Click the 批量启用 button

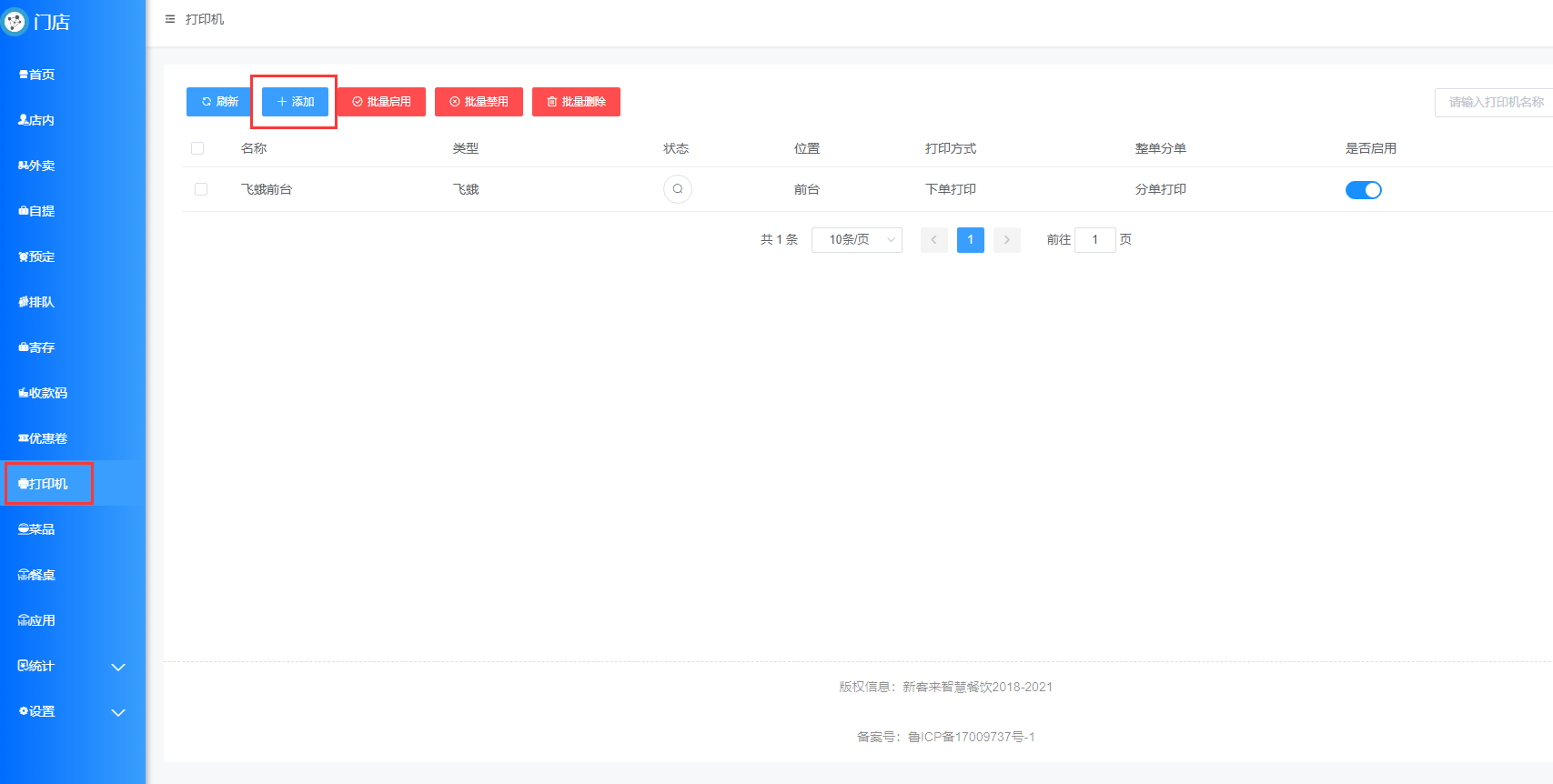click(x=381, y=102)
